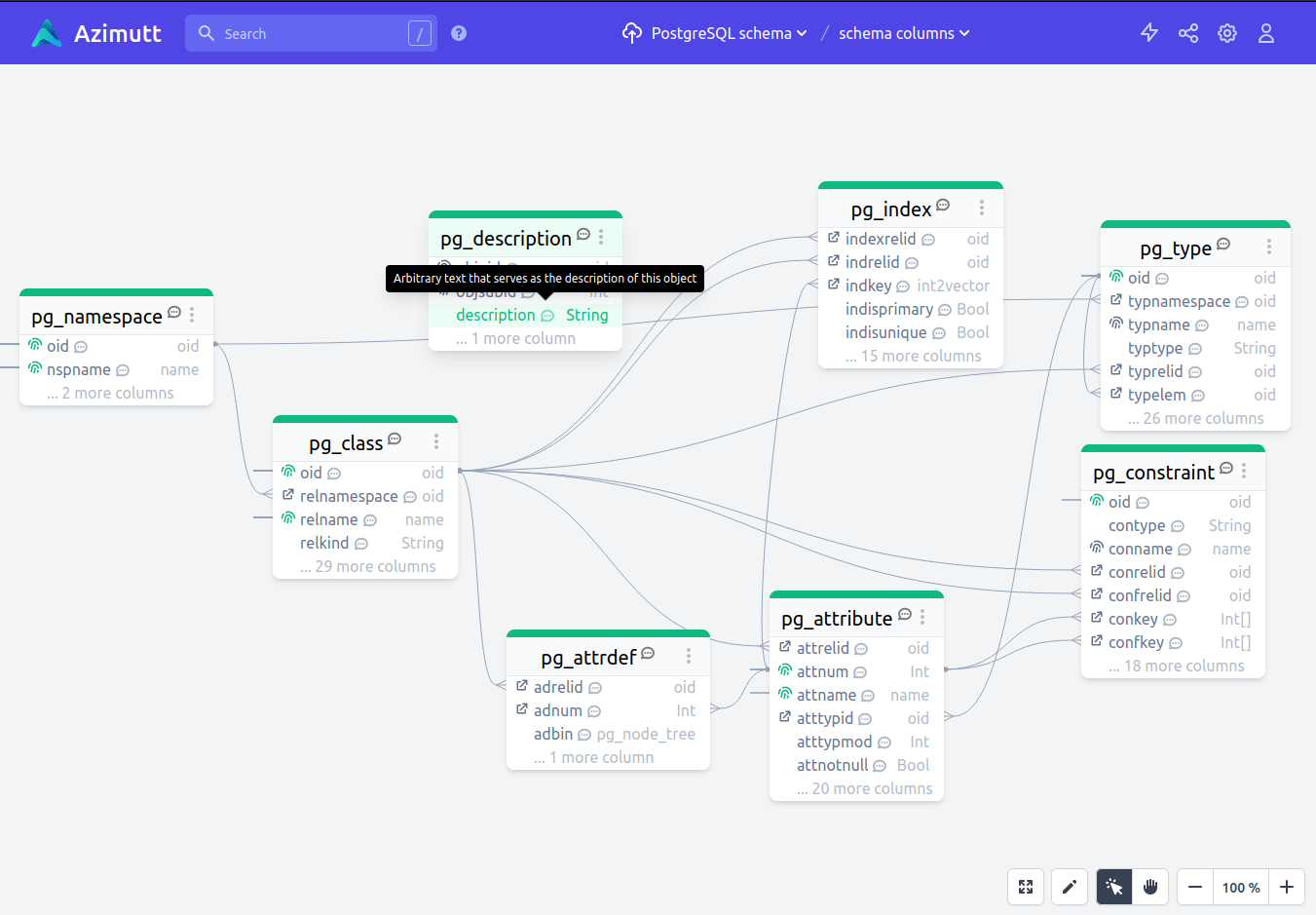1316x915 pixels.
Task: Open the pg_type three-dot menu
Action: pos(1269,247)
